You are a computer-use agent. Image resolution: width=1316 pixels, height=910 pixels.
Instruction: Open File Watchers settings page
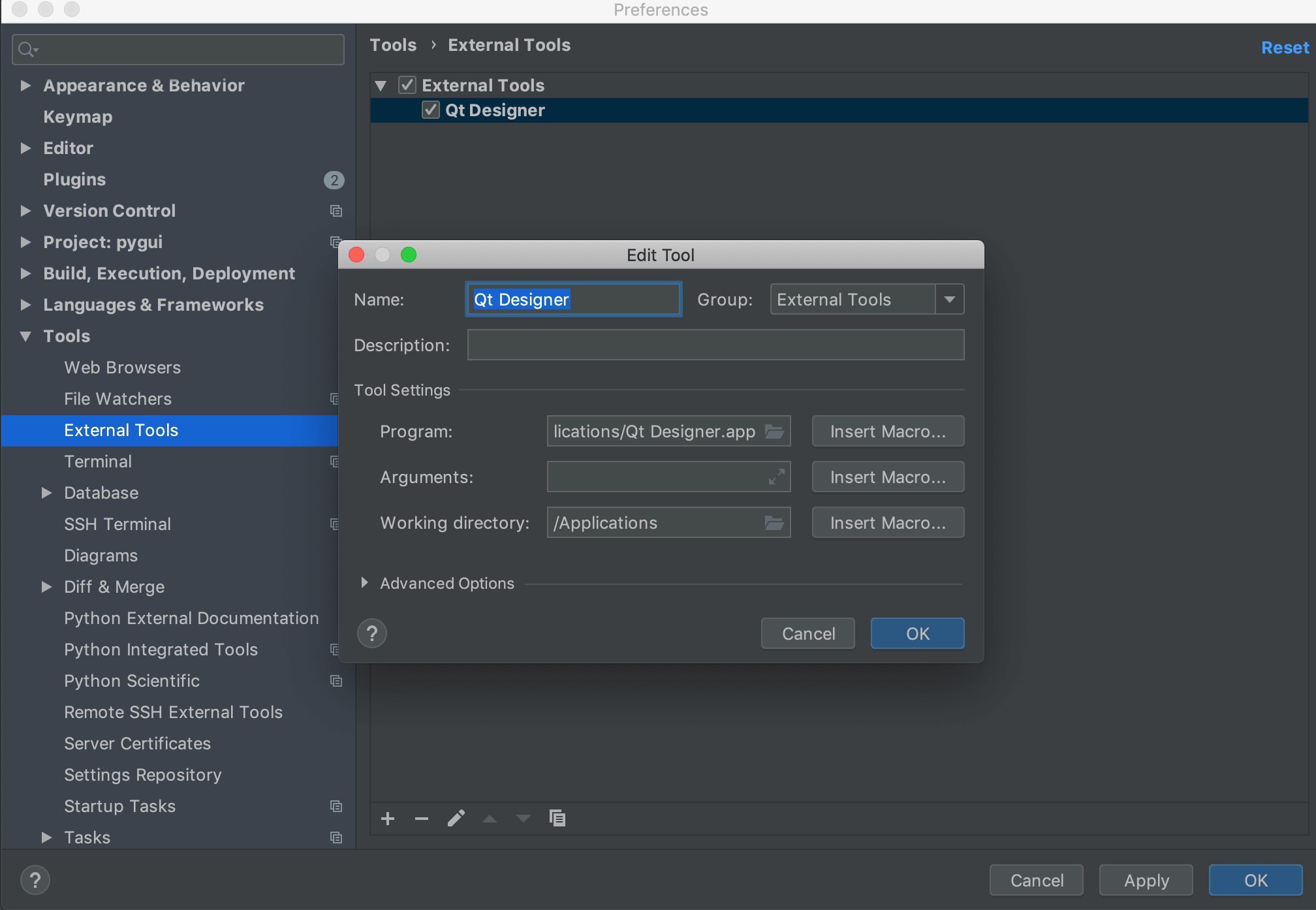[x=117, y=399]
